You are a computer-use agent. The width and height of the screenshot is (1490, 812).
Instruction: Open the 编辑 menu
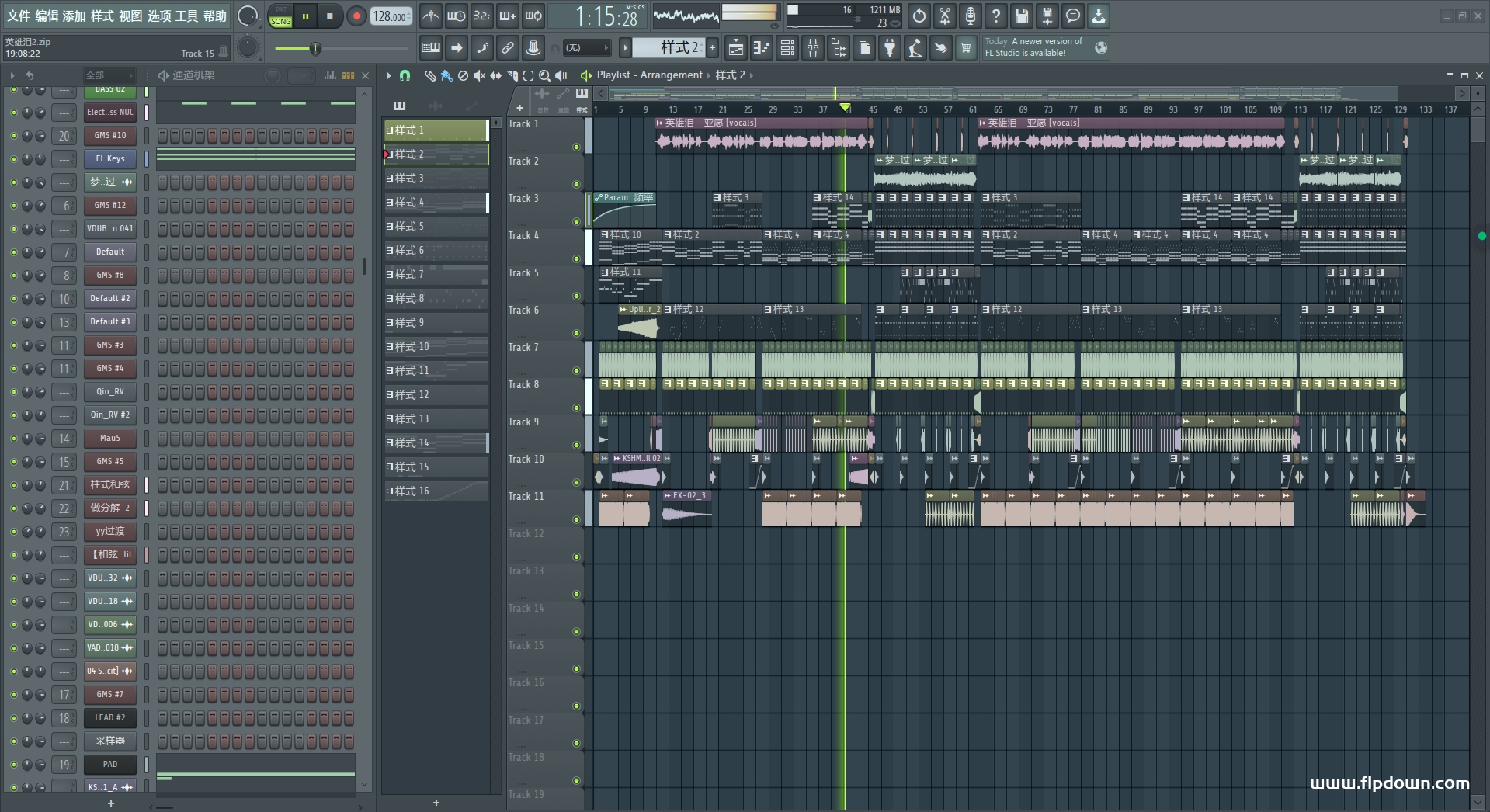pyautogui.click(x=47, y=16)
